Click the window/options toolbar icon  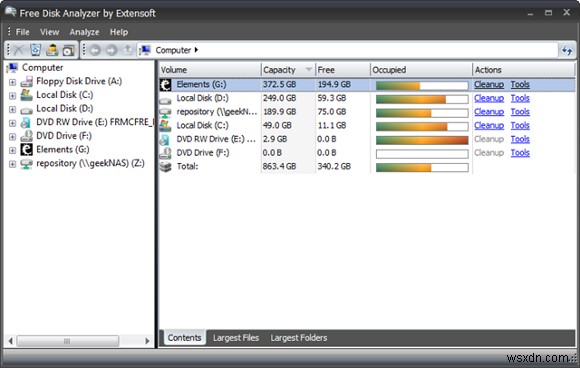[69, 50]
